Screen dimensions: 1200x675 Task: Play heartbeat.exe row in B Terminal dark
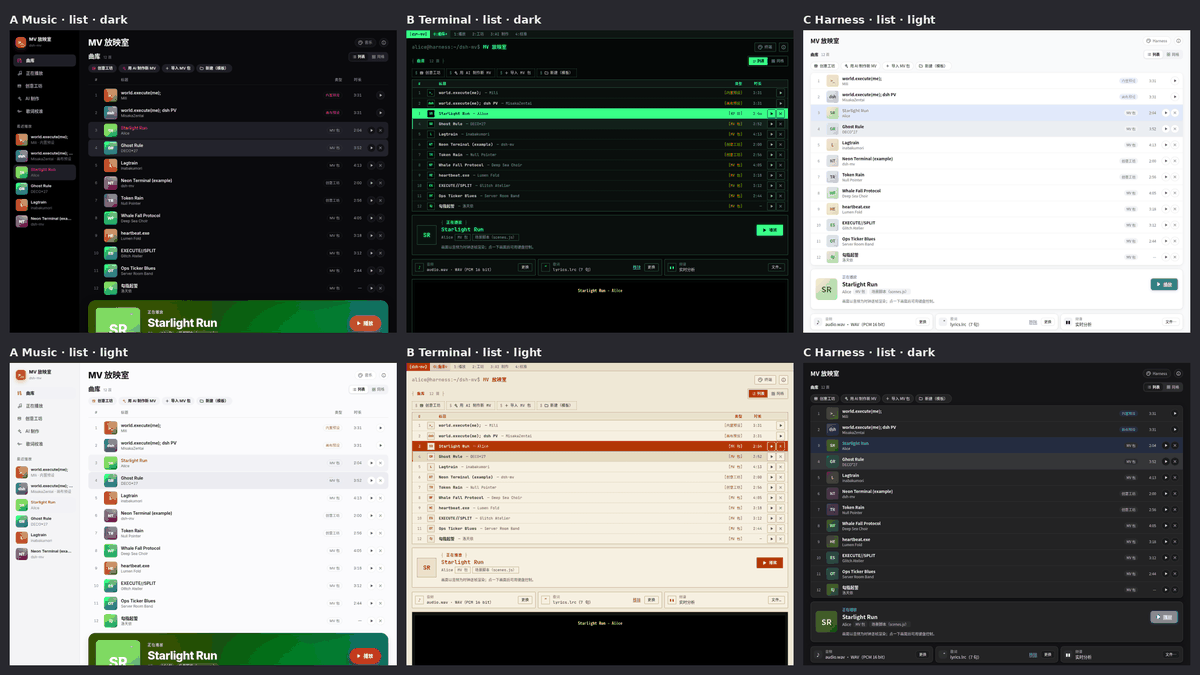(x=773, y=174)
